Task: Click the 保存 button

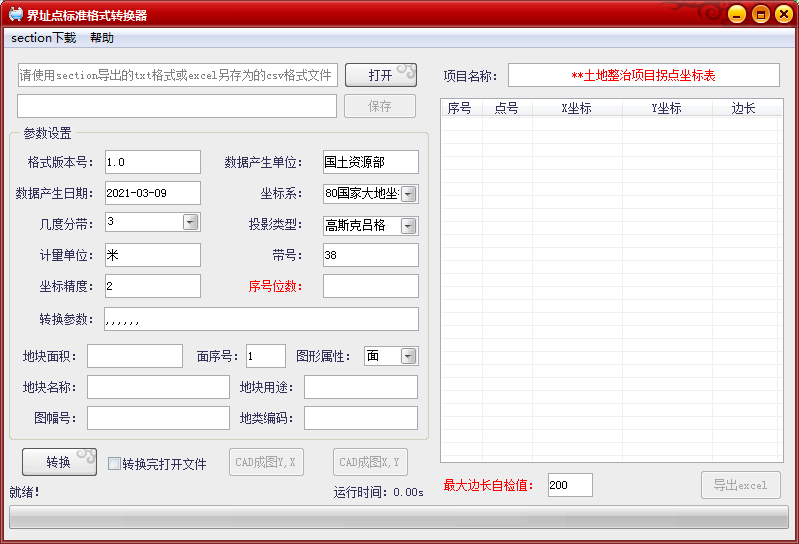Action: coord(380,106)
